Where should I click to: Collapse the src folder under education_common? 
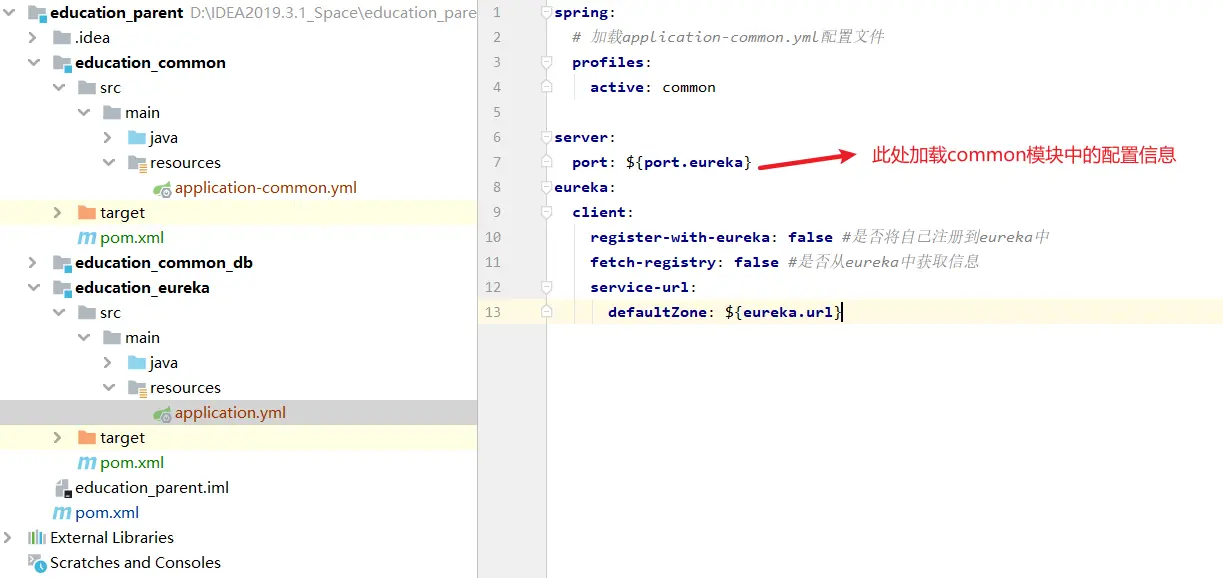(58, 87)
